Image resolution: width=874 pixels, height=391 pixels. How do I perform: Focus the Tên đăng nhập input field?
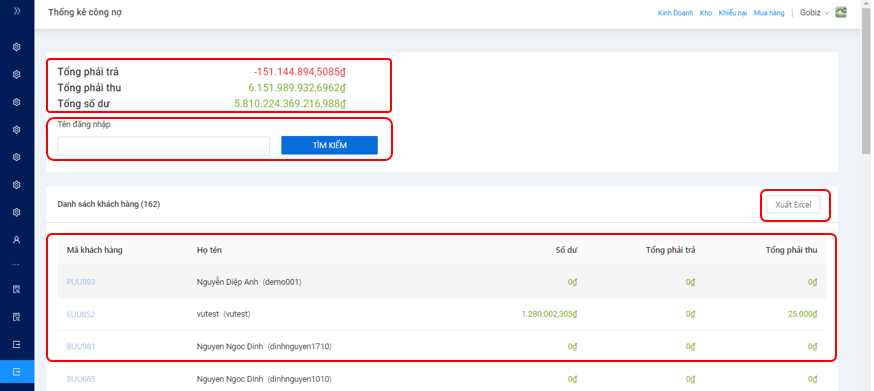pos(163,146)
